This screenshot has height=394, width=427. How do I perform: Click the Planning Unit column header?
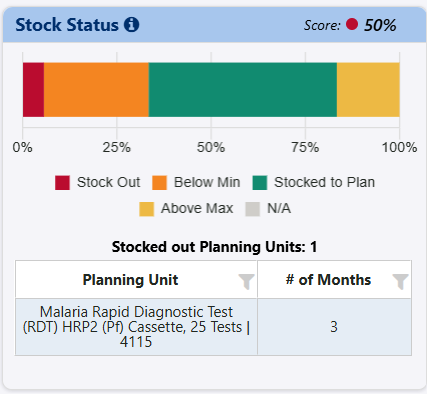[136, 280]
